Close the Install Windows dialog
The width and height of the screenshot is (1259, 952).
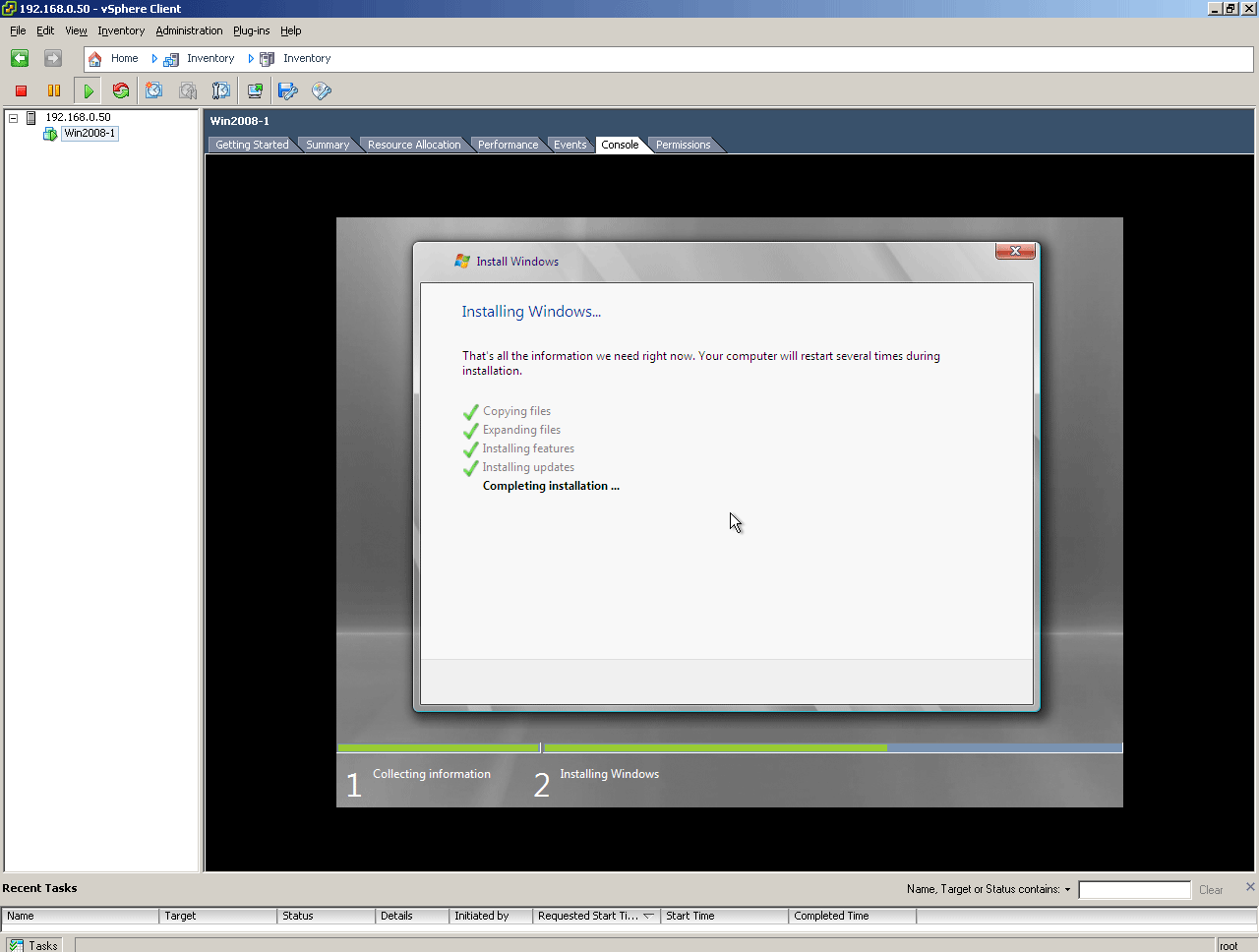click(x=1015, y=251)
